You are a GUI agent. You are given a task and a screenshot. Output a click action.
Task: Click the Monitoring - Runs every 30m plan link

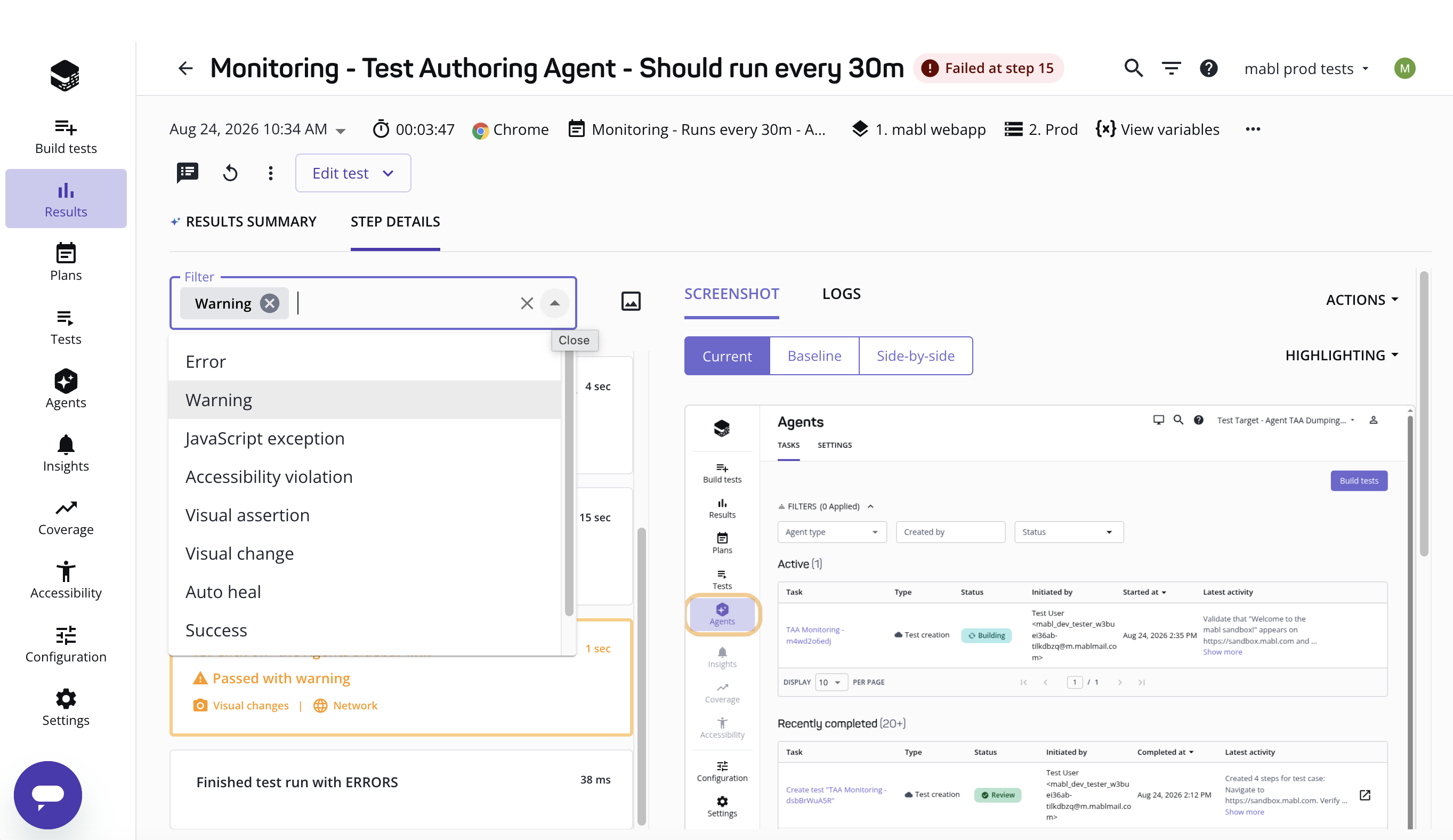[697, 129]
